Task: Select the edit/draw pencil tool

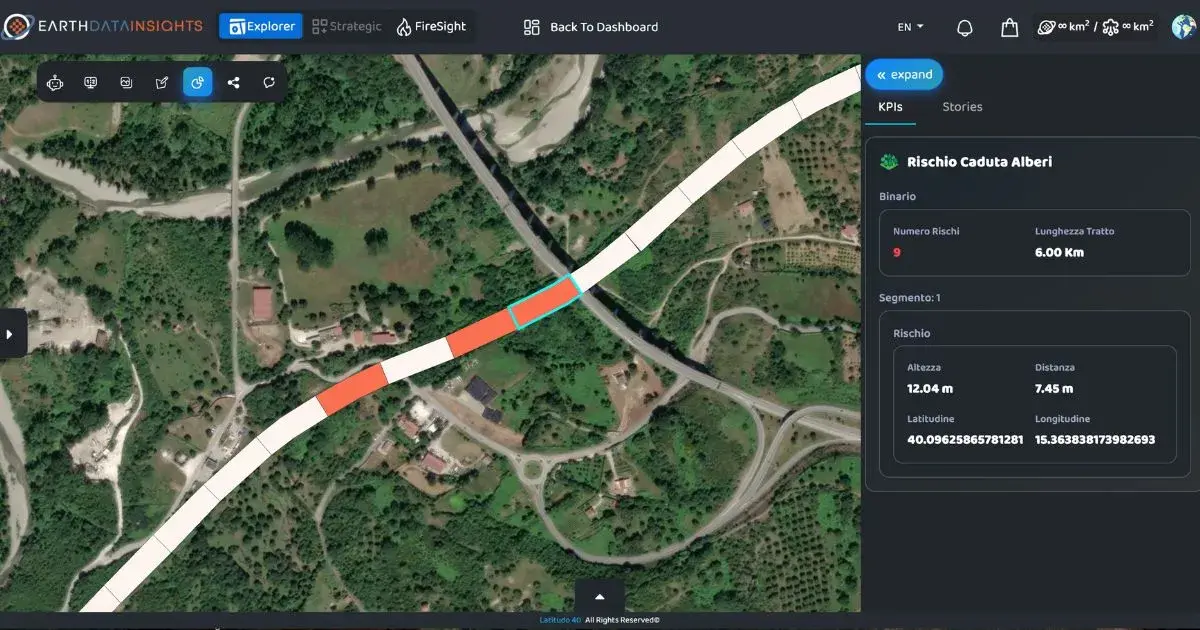Action: [162, 83]
